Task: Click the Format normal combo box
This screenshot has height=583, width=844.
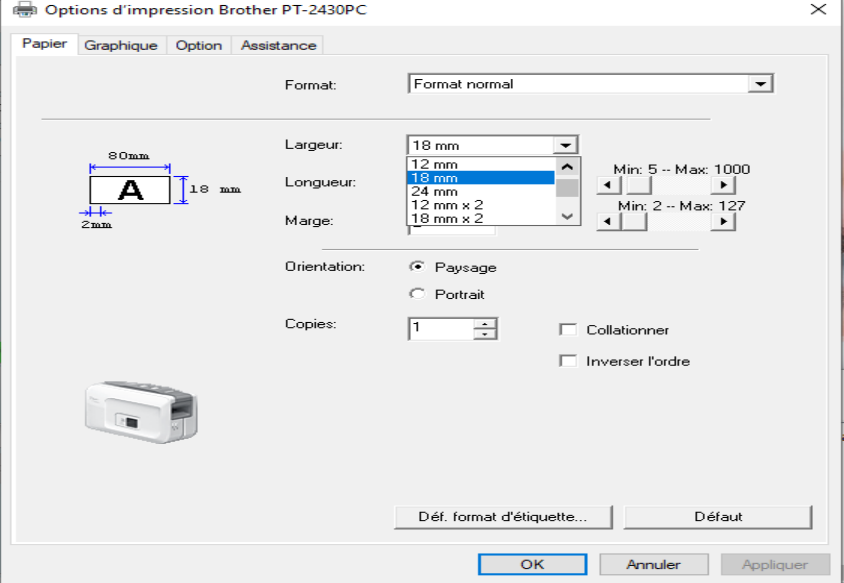Action: coord(590,84)
